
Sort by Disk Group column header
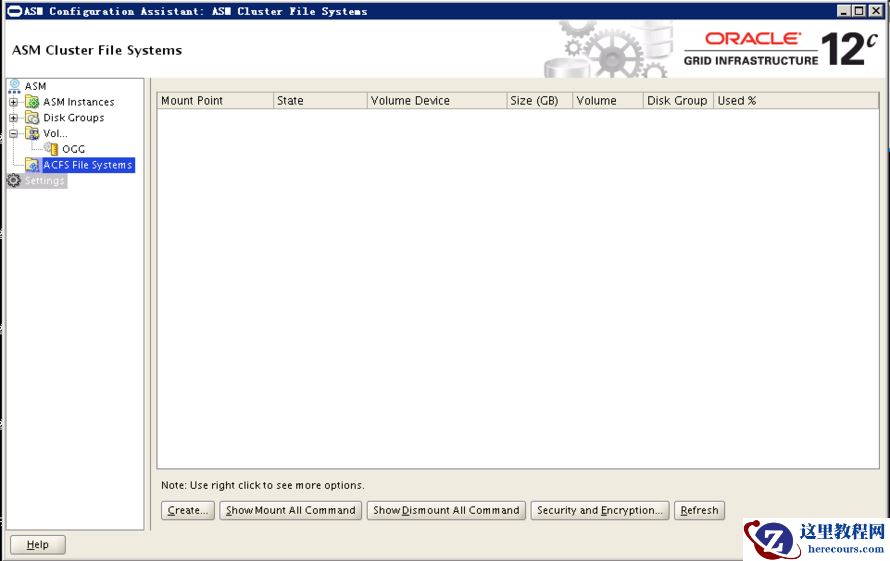pos(678,101)
